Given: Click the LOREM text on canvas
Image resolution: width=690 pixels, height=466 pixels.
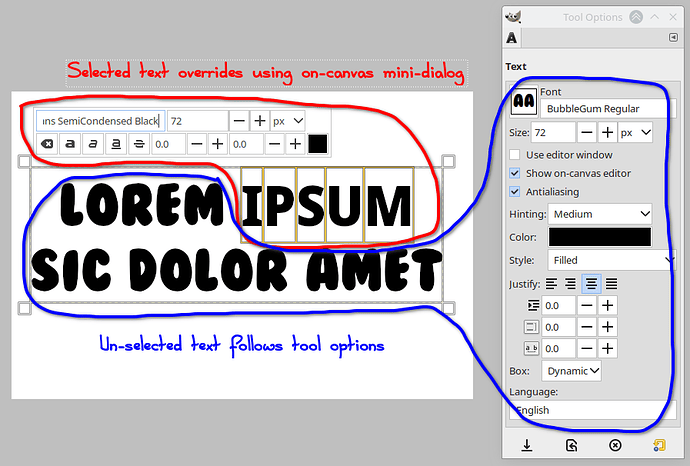Looking at the screenshot, I should (x=143, y=205).
